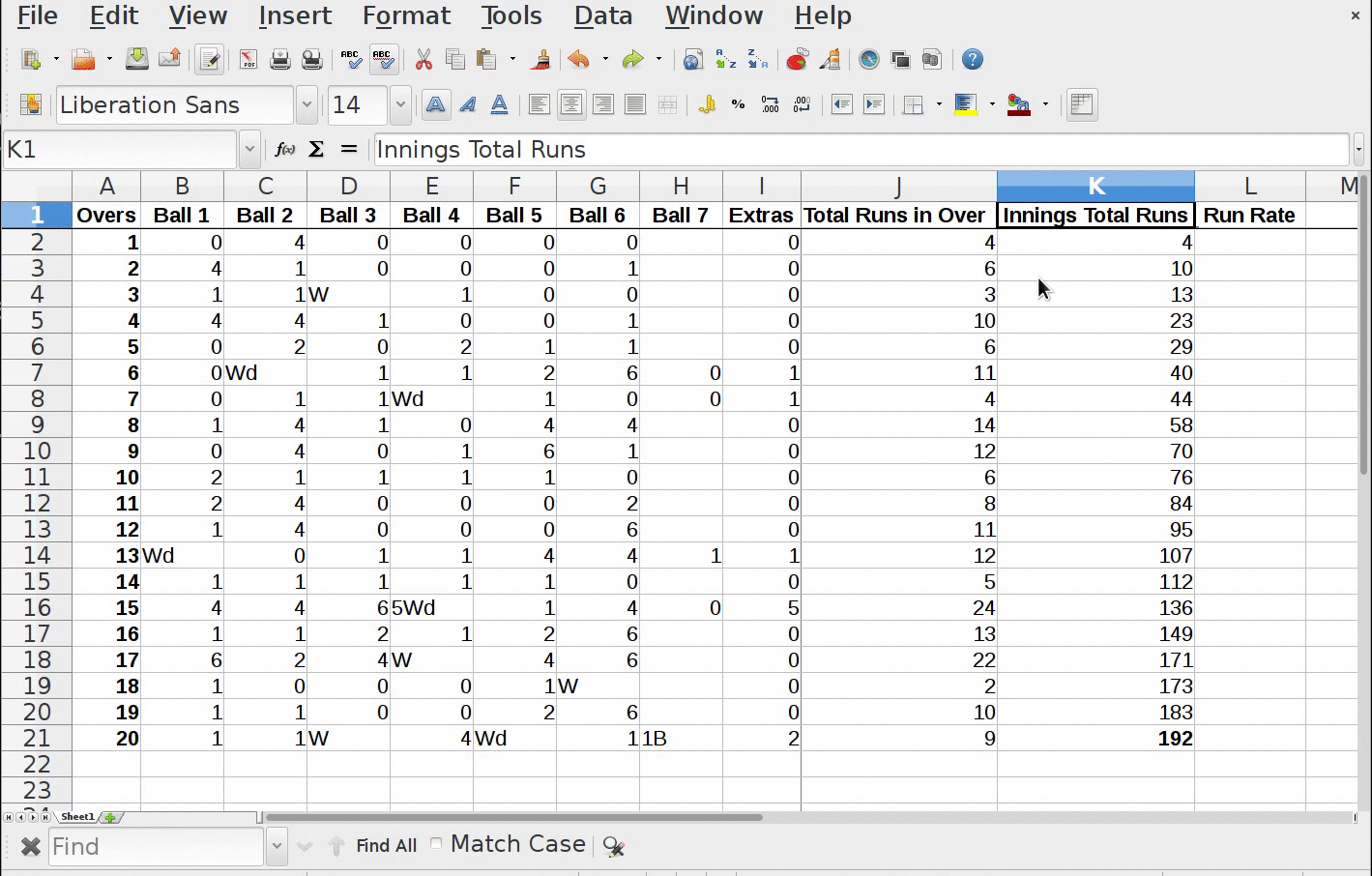Open the Name Box dropdown arrow
The width and height of the screenshot is (1372, 876).
[x=249, y=150]
